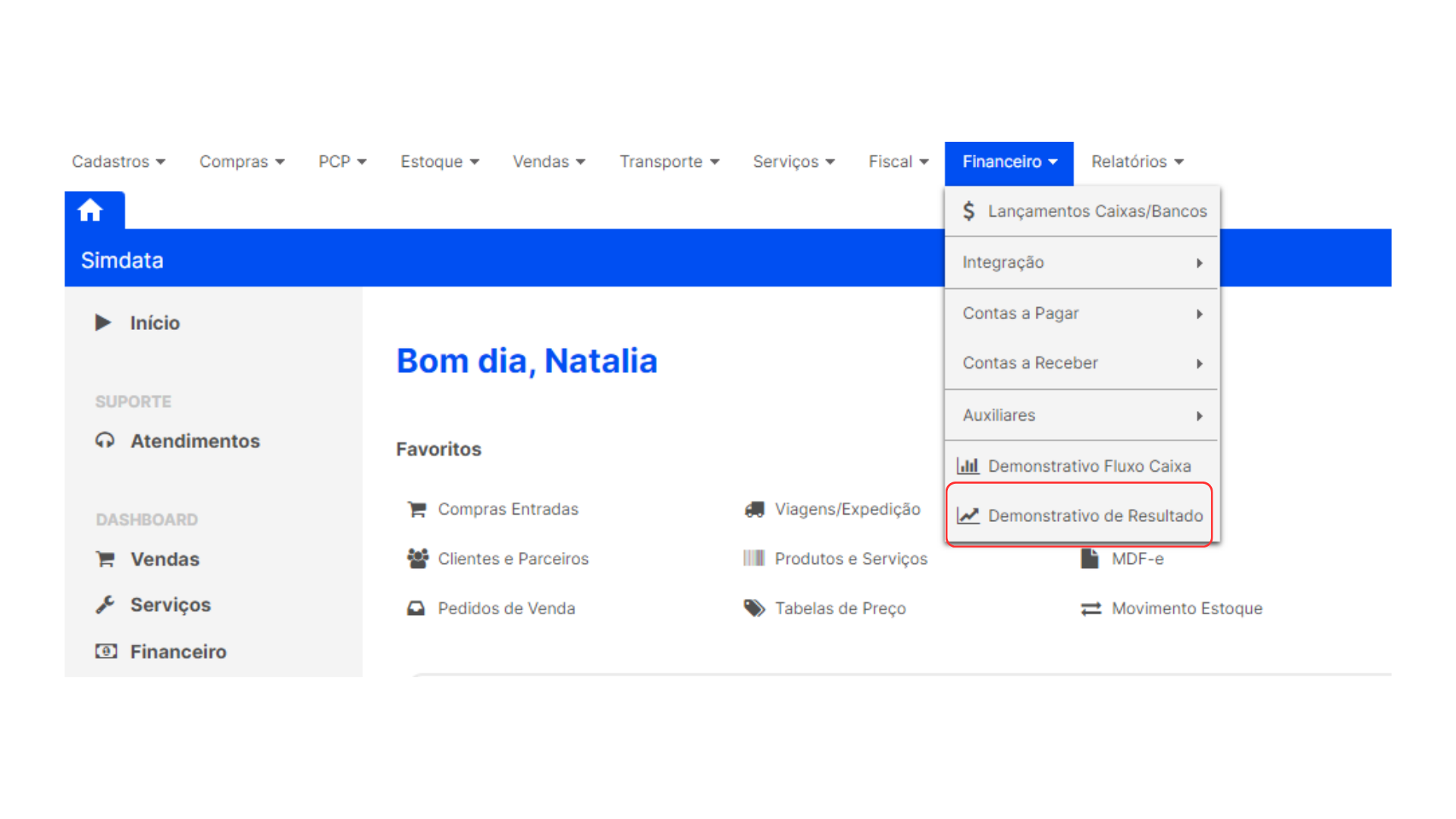Click the Atendimentos support link
The height and width of the screenshot is (819, 1456).
196,441
